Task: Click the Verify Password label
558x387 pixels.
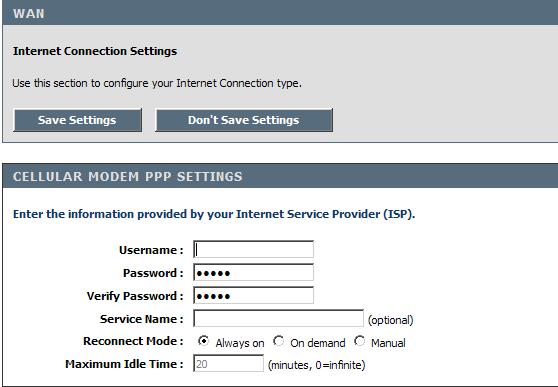Action: click(x=135, y=296)
